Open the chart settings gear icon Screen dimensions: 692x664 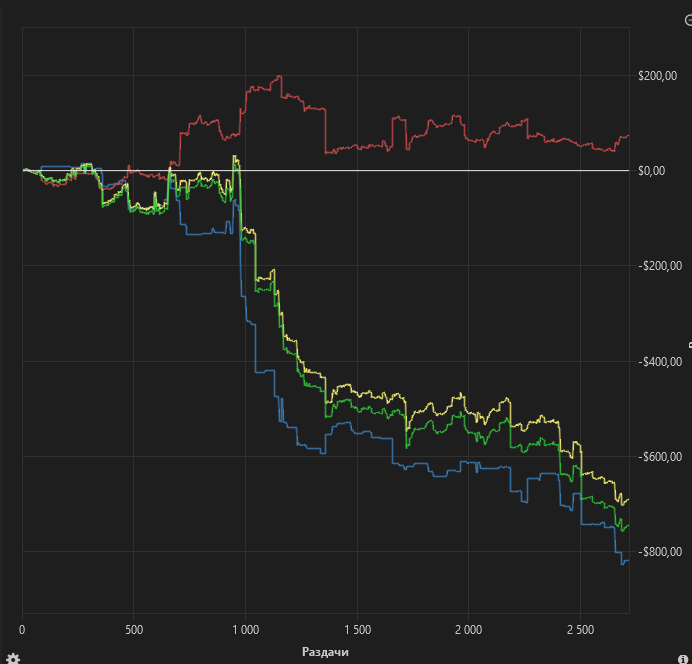click(x=13, y=658)
